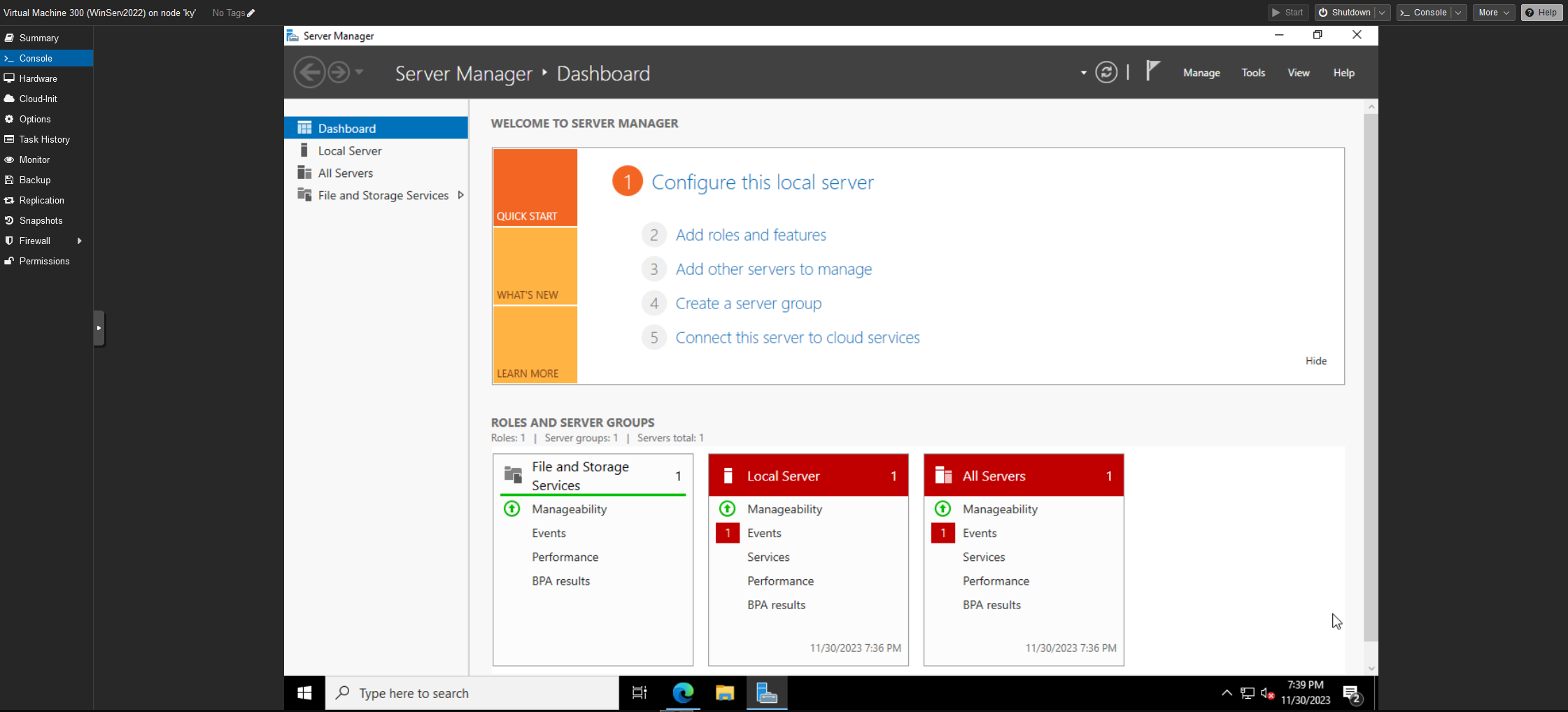Open the Proxmox Replication panel
The image size is (1568, 712).
pos(46,200)
